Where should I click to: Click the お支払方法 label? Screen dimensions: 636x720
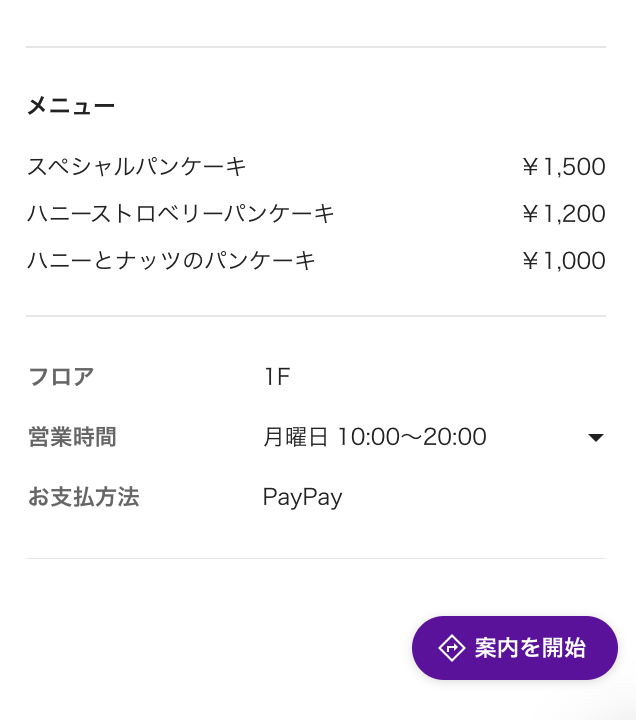tap(83, 497)
